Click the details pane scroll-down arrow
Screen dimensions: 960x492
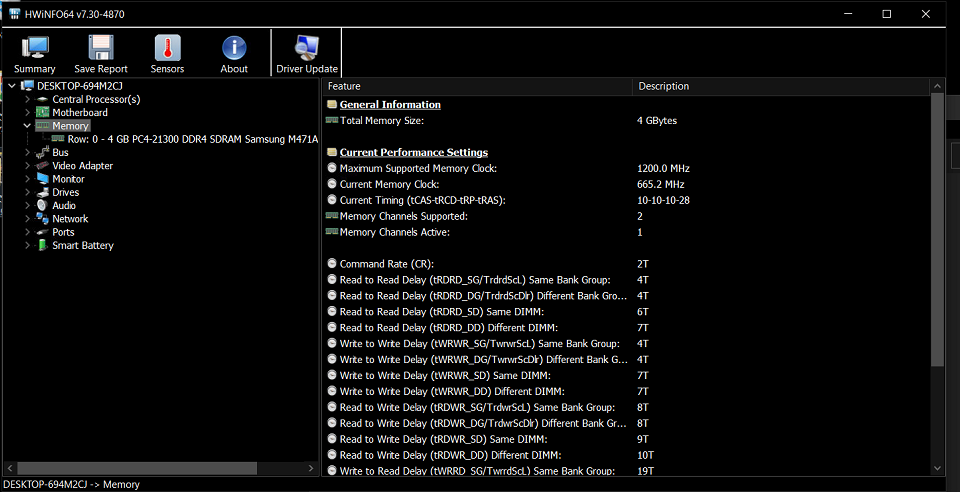tap(937, 468)
